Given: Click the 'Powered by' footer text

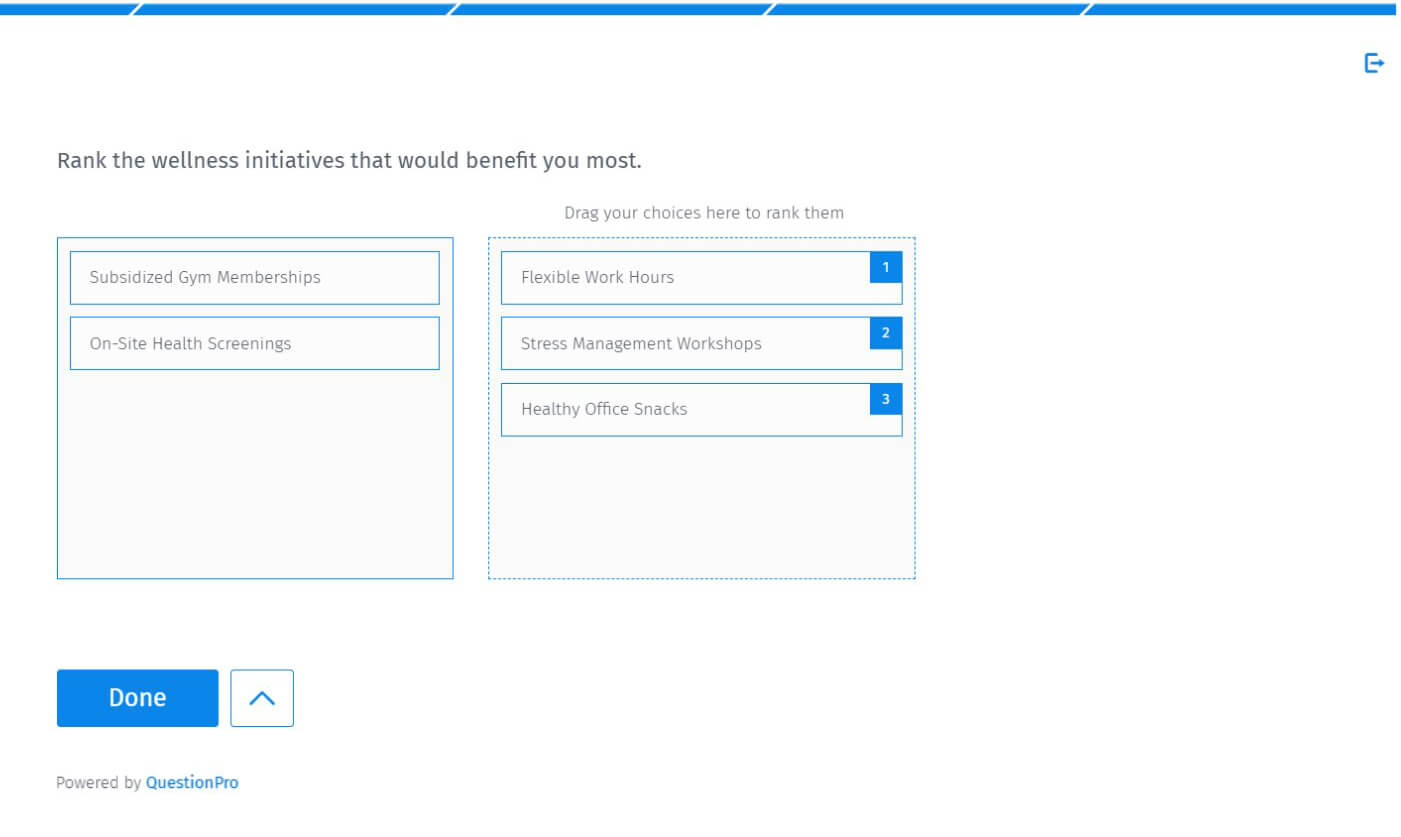Looking at the screenshot, I should point(99,783).
